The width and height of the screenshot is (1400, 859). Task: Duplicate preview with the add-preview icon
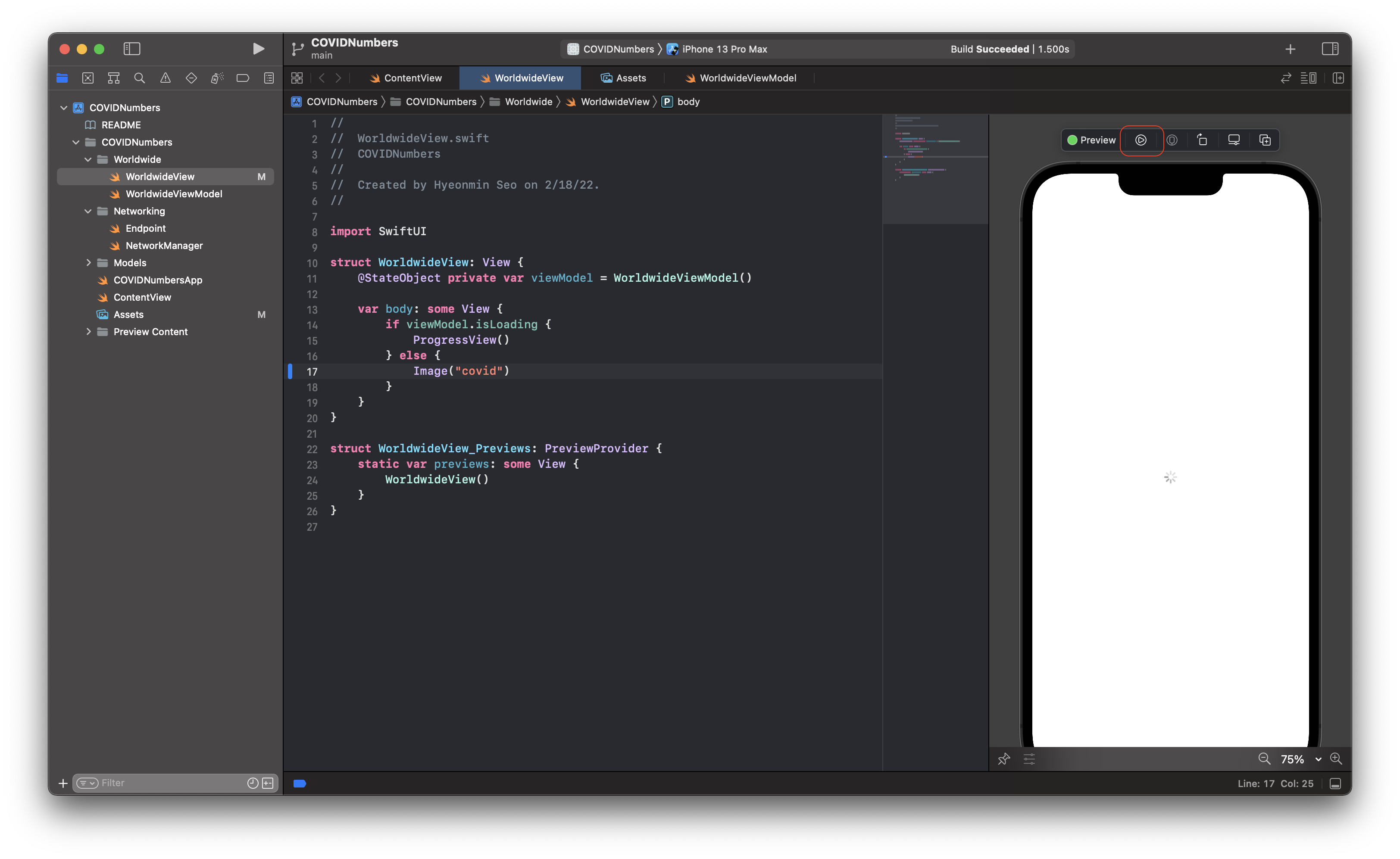click(1265, 140)
